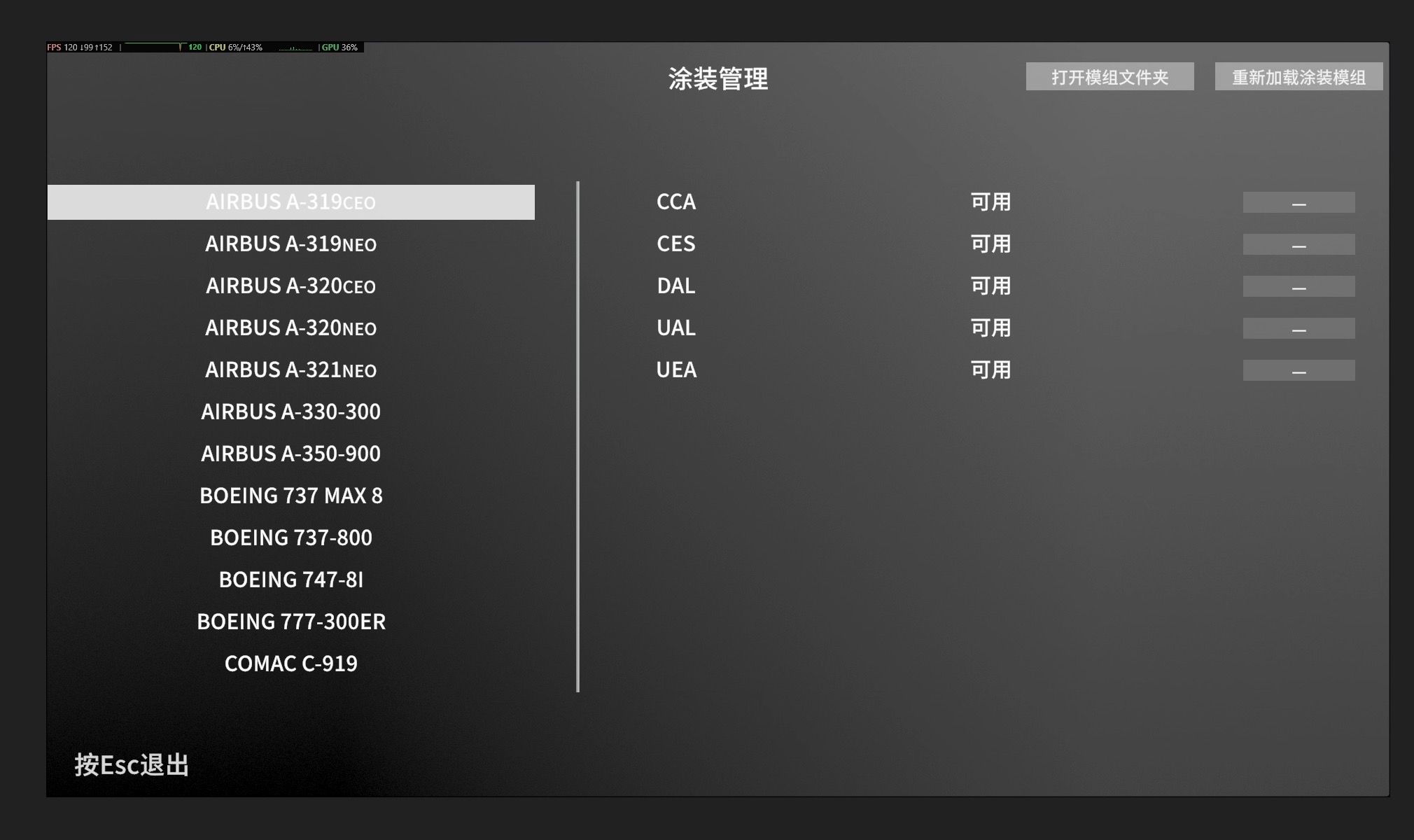The height and width of the screenshot is (840, 1414).
Task: Select AIRBUS A-319neo in aircraft list
Action: (290, 244)
